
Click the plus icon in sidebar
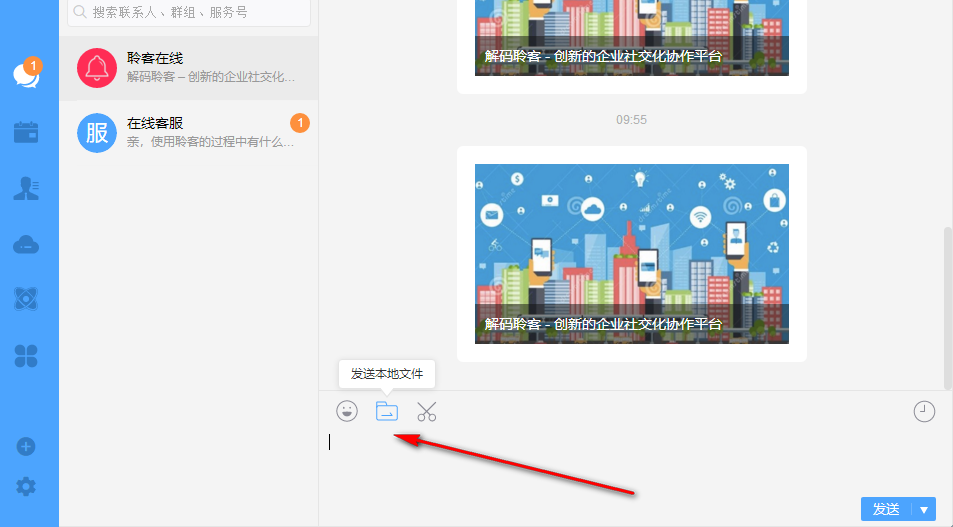click(26, 446)
